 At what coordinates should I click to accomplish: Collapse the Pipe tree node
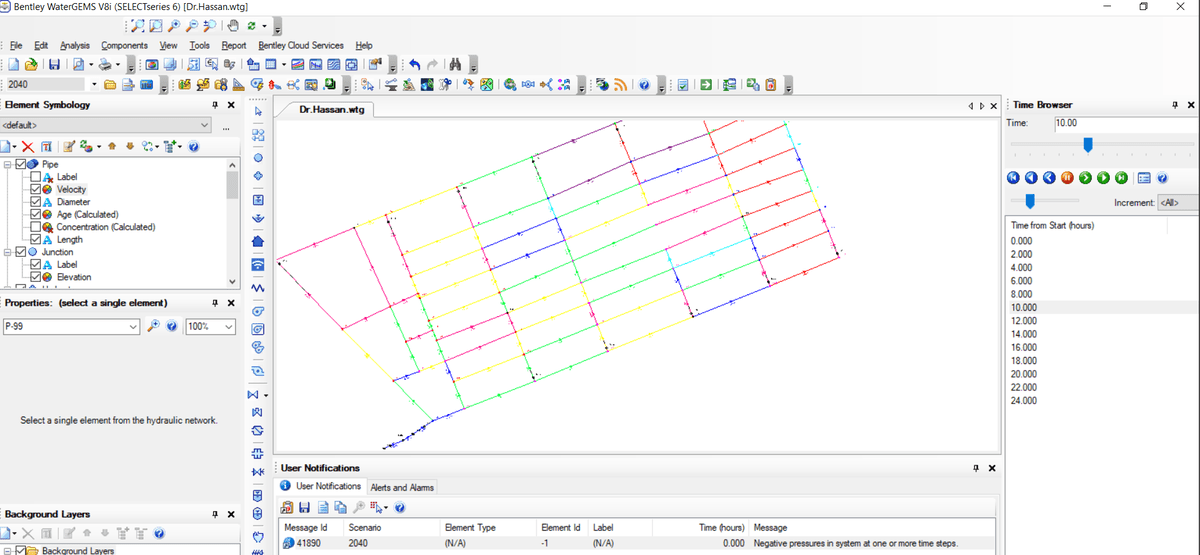click(9, 164)
